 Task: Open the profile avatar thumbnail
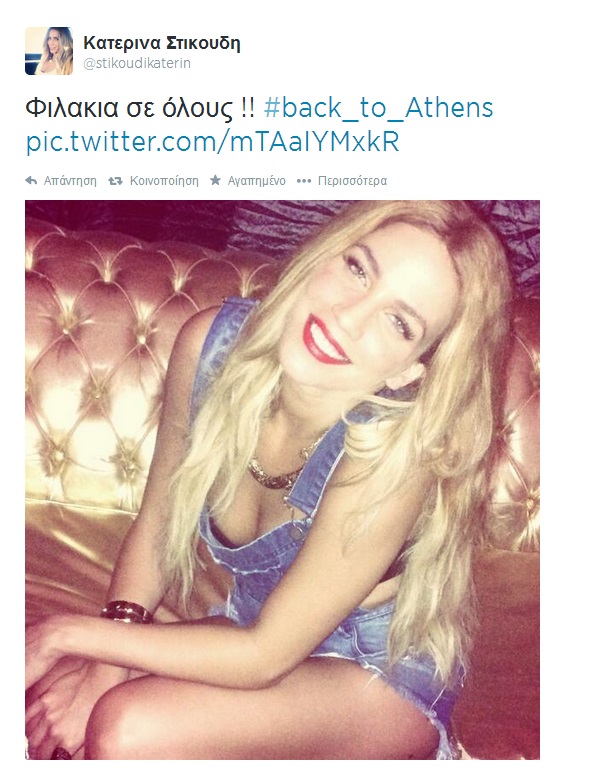pos(49,51)
